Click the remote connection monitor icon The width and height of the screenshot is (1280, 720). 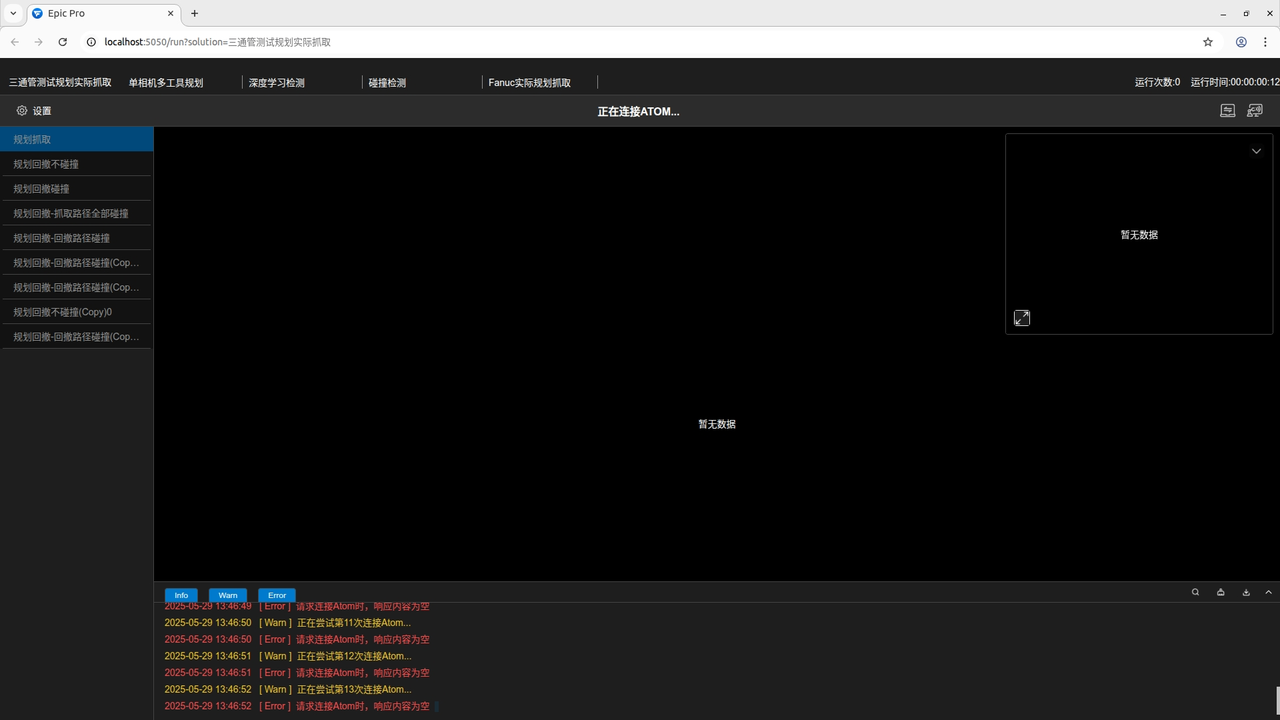click(1254, 111)
